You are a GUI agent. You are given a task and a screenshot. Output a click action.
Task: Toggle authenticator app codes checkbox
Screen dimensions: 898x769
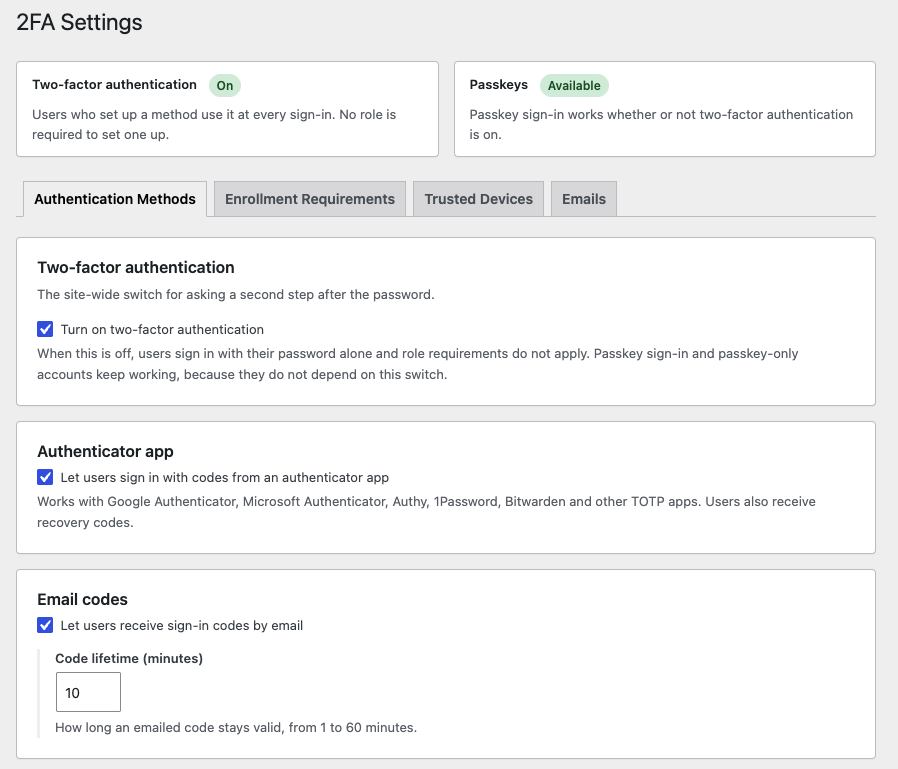pos(45,477)
